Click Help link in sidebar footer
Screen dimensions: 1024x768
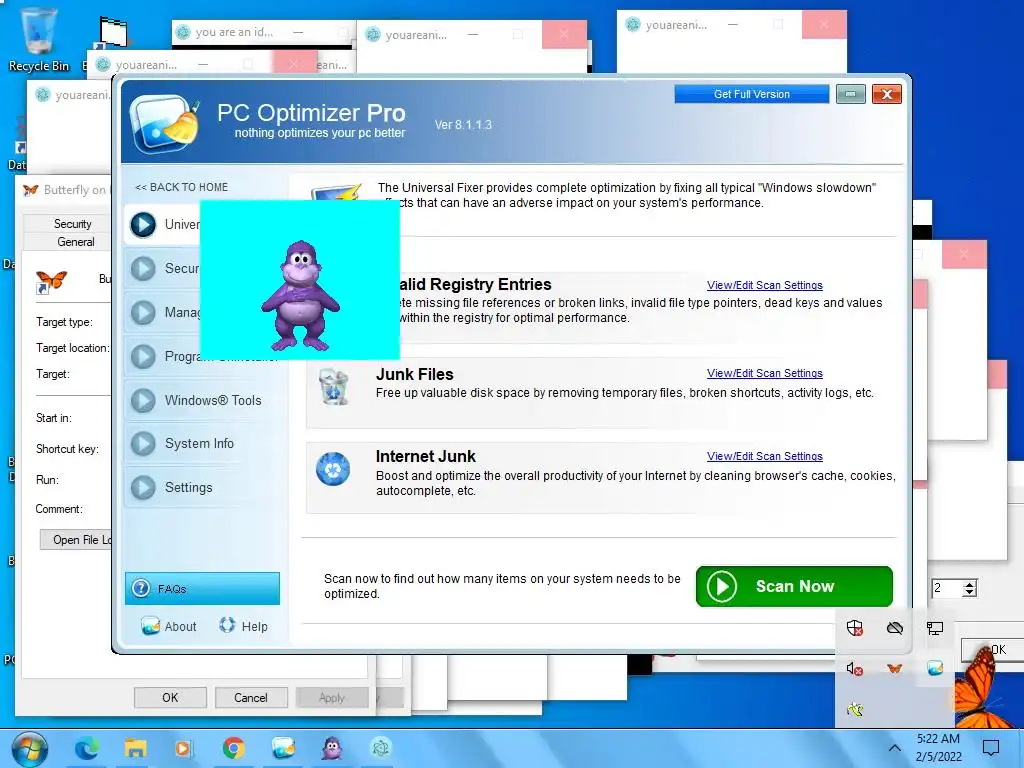[x=254, y=626]
